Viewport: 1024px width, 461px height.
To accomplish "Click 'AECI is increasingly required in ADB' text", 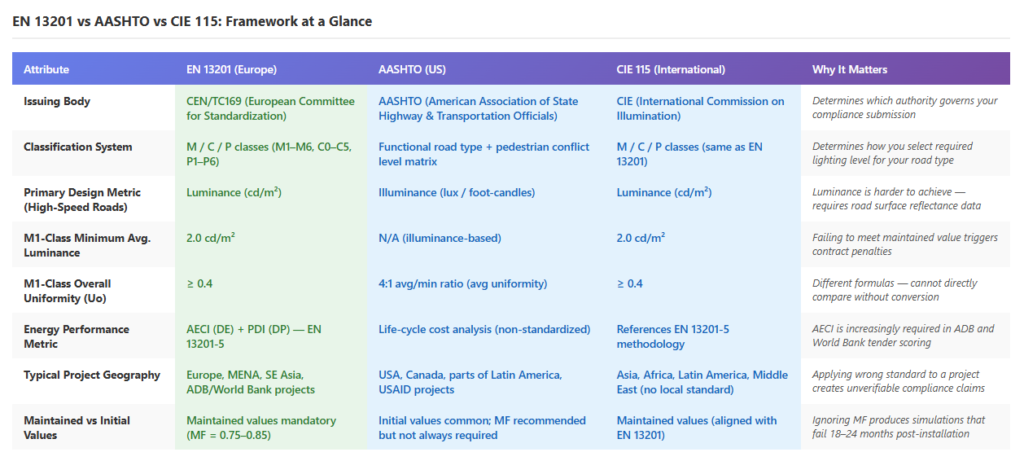I will point(904,336).
